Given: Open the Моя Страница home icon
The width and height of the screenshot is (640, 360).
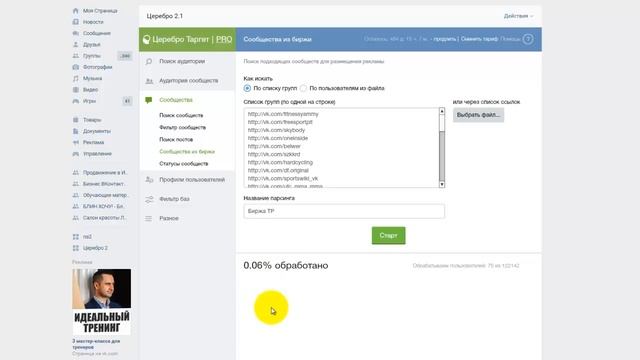Looking at the screenshot, I should point(76,11).
